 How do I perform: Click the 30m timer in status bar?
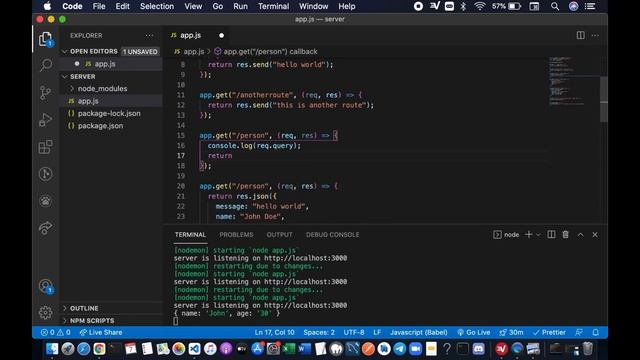point(511,332)
